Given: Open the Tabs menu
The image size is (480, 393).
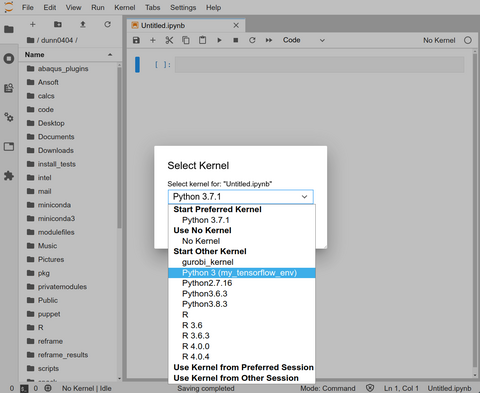Looking at the screenshot, I should click(x=153, y=7).
